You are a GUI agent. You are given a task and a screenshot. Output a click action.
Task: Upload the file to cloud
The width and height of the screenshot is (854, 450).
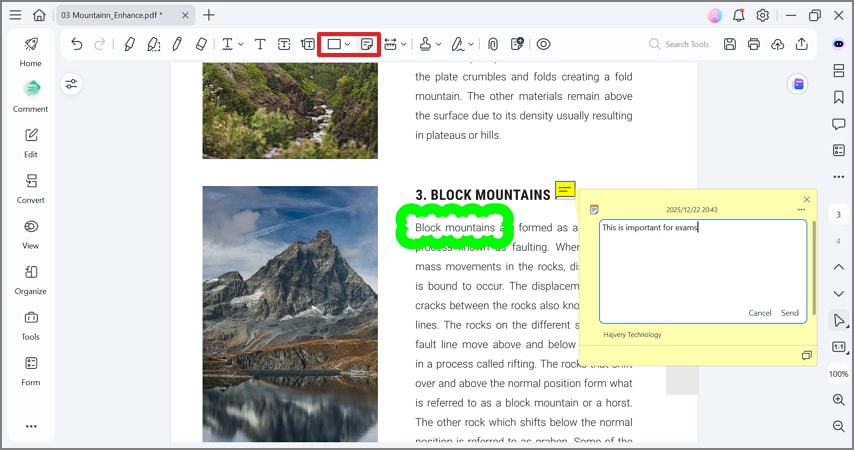[778, 44]
